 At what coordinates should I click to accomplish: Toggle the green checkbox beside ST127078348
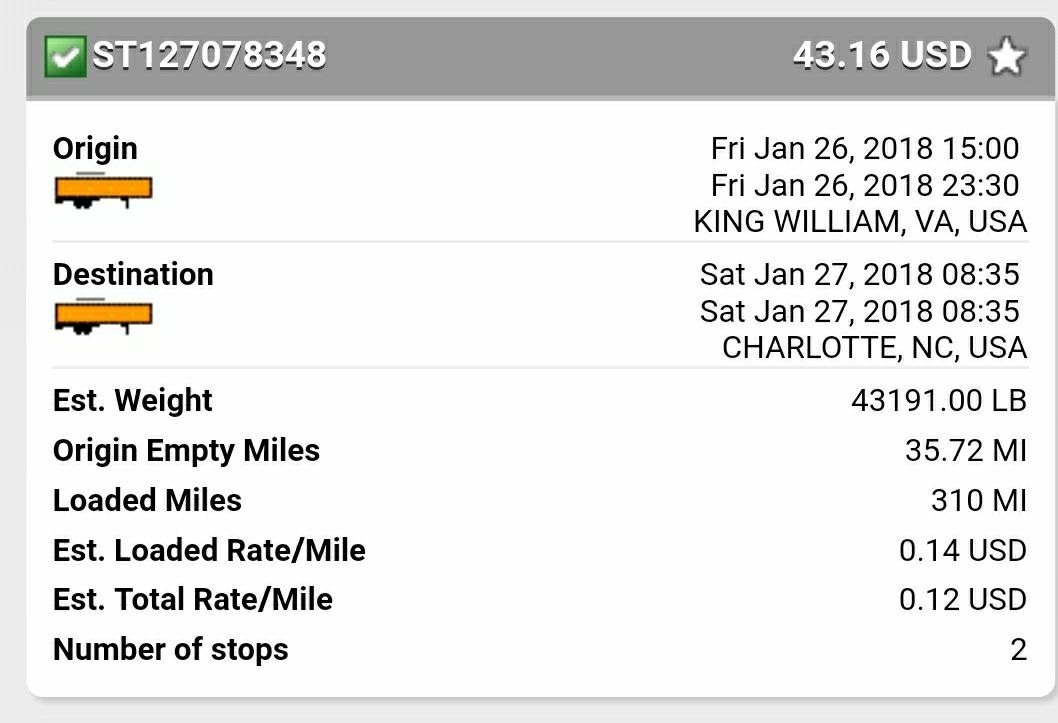coord(65,56)
